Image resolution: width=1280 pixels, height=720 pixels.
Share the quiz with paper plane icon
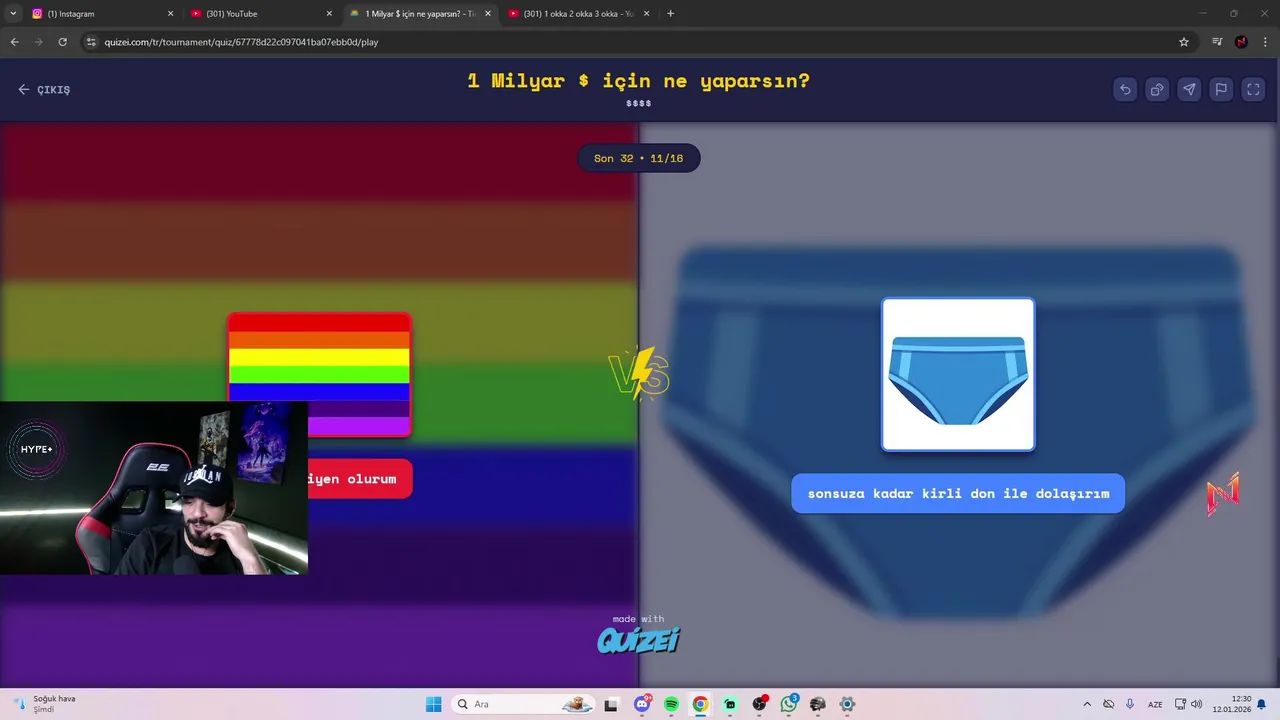pyautogui.click(x=1189, y=89)
